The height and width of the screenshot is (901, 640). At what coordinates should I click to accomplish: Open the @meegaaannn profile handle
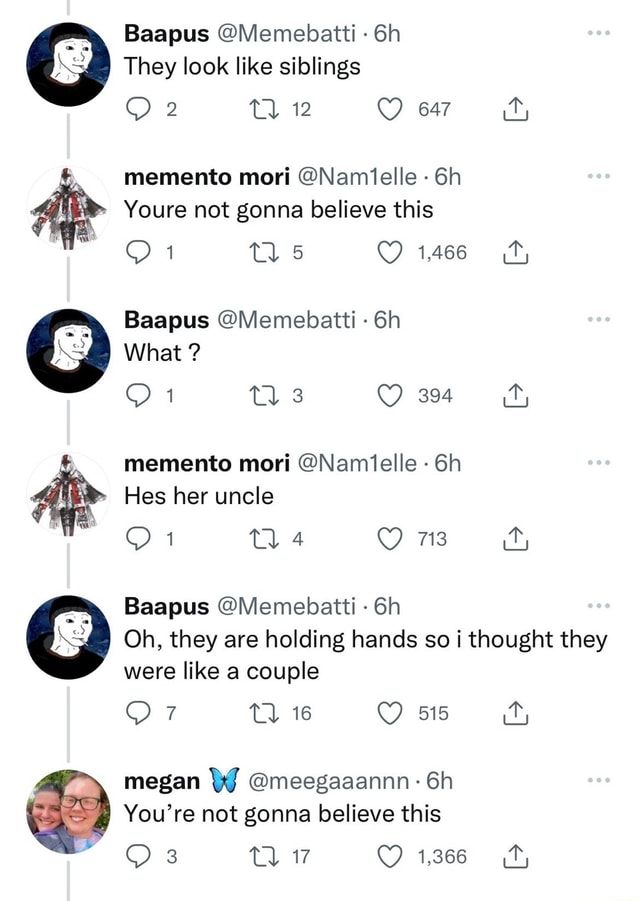[x=329, y=781]
